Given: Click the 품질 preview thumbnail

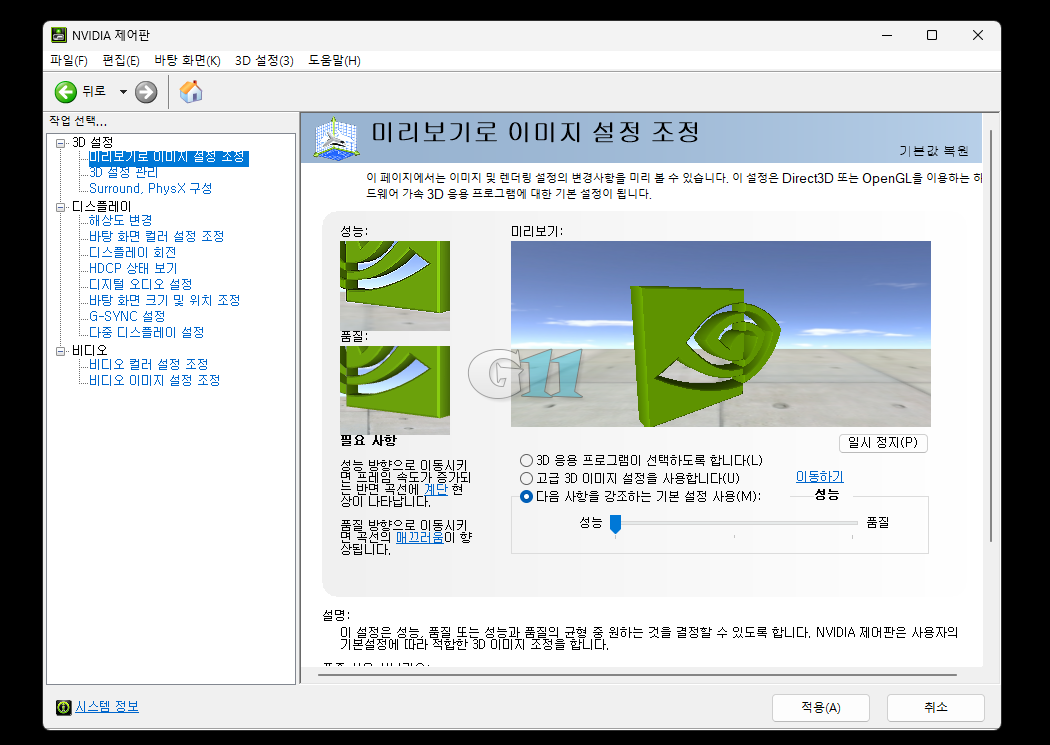Looking at the screenshot, I should click(x=395, y=390).
